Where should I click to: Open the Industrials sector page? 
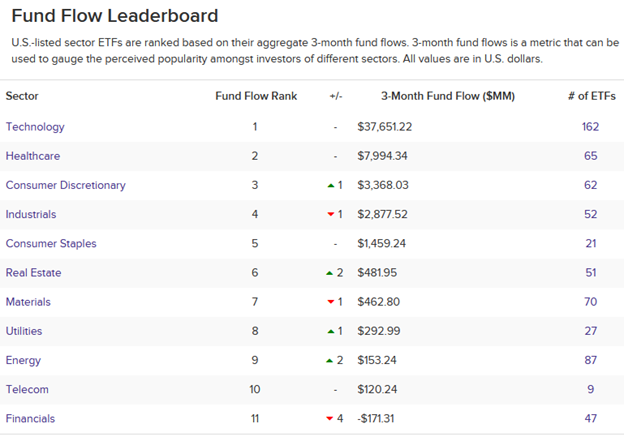pyautogui.click(x=31, y=214)
